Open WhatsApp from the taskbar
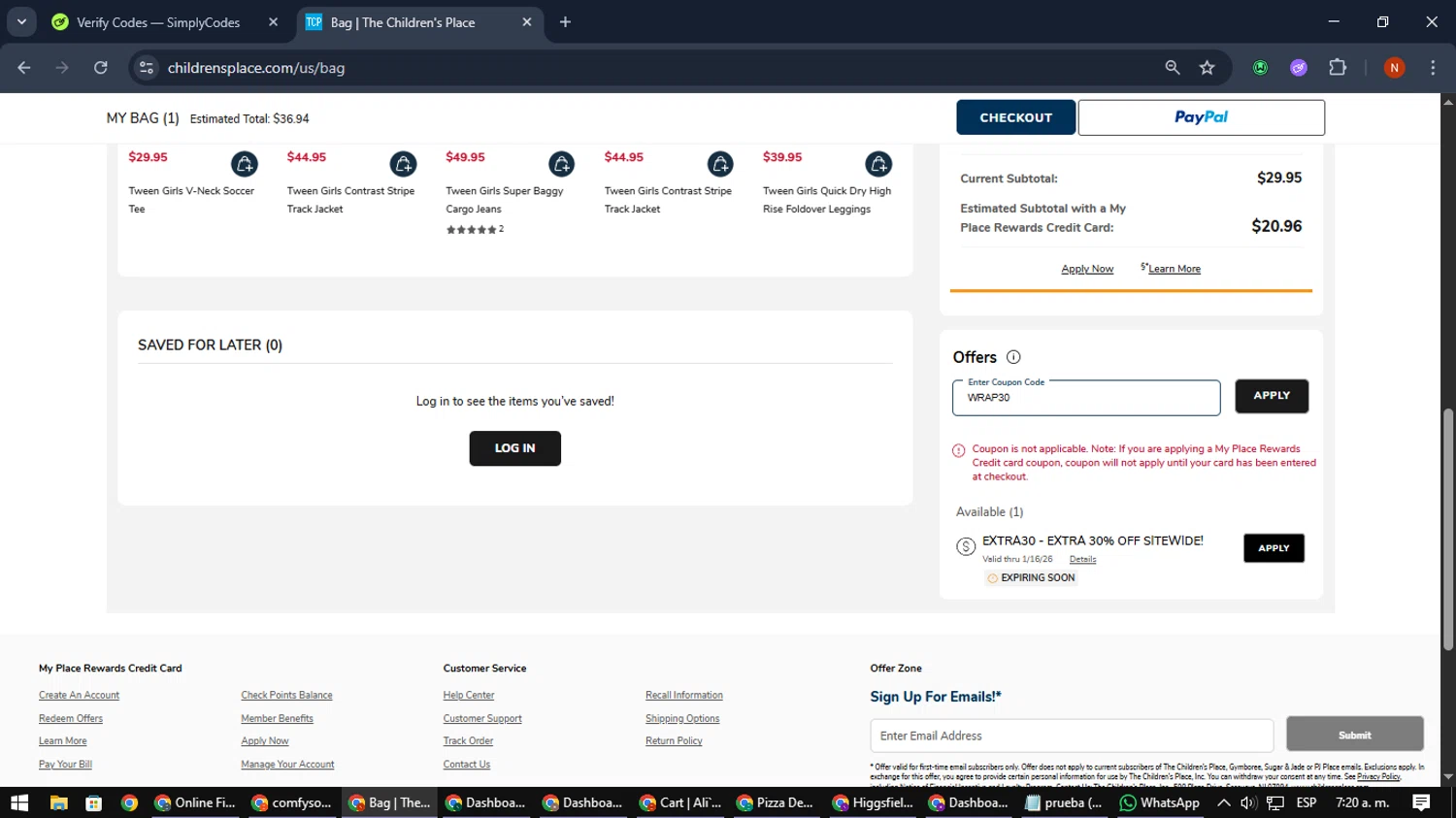 tap(1159, 802)
